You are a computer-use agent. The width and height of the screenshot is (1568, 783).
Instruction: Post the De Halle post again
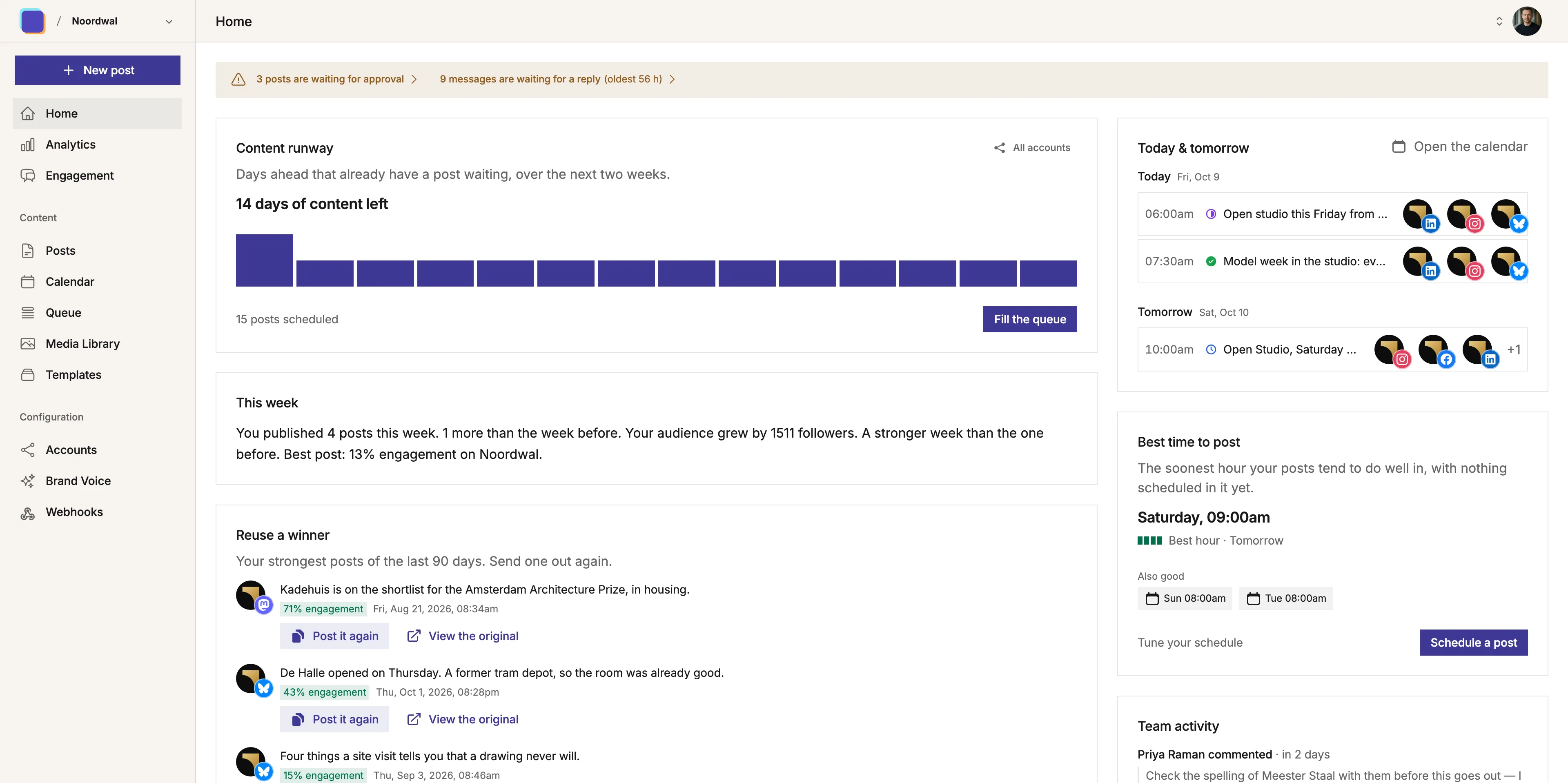pyautogui.click(x=334, y=720)
